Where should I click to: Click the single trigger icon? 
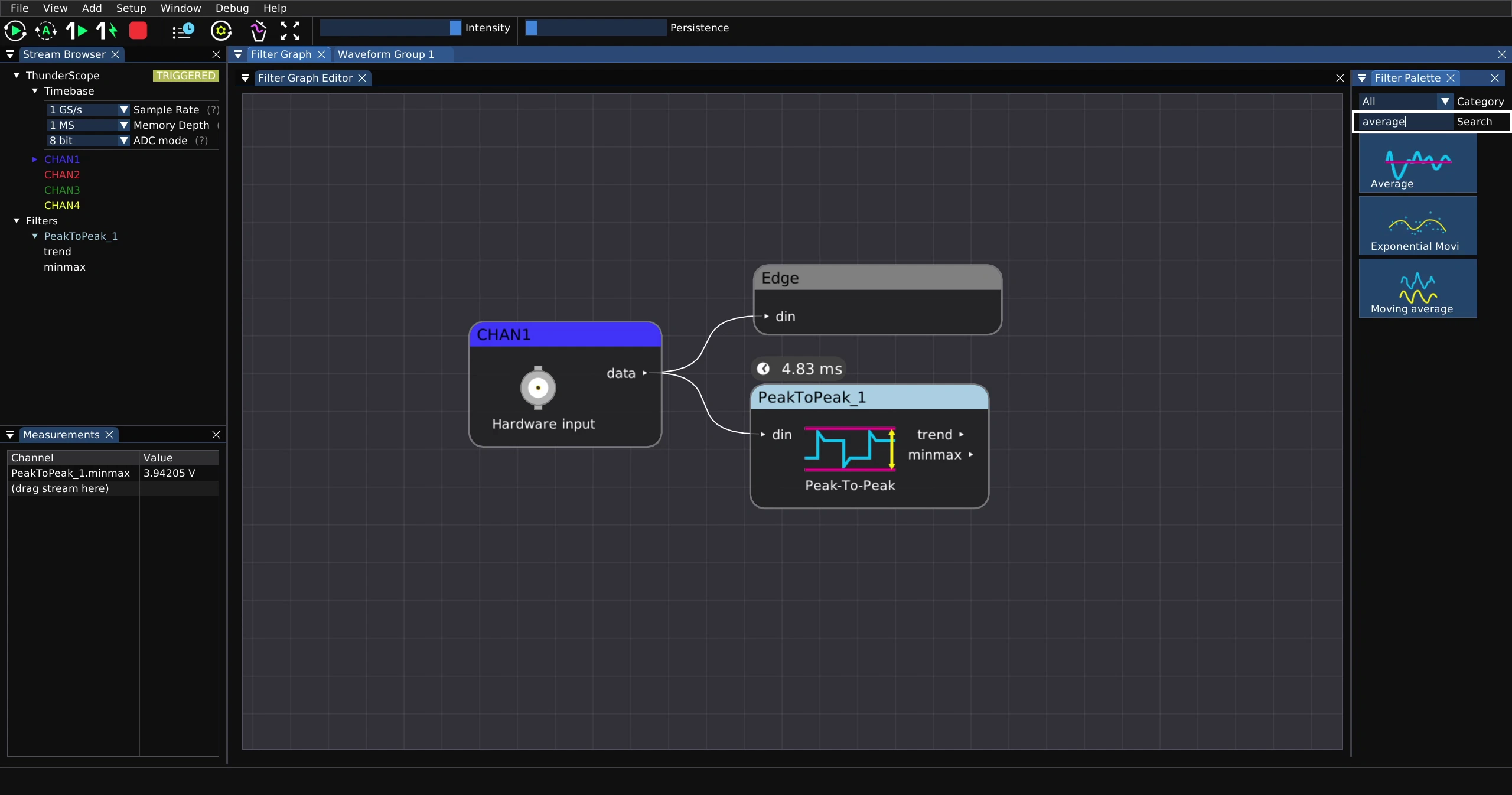(x=77, y=31)
